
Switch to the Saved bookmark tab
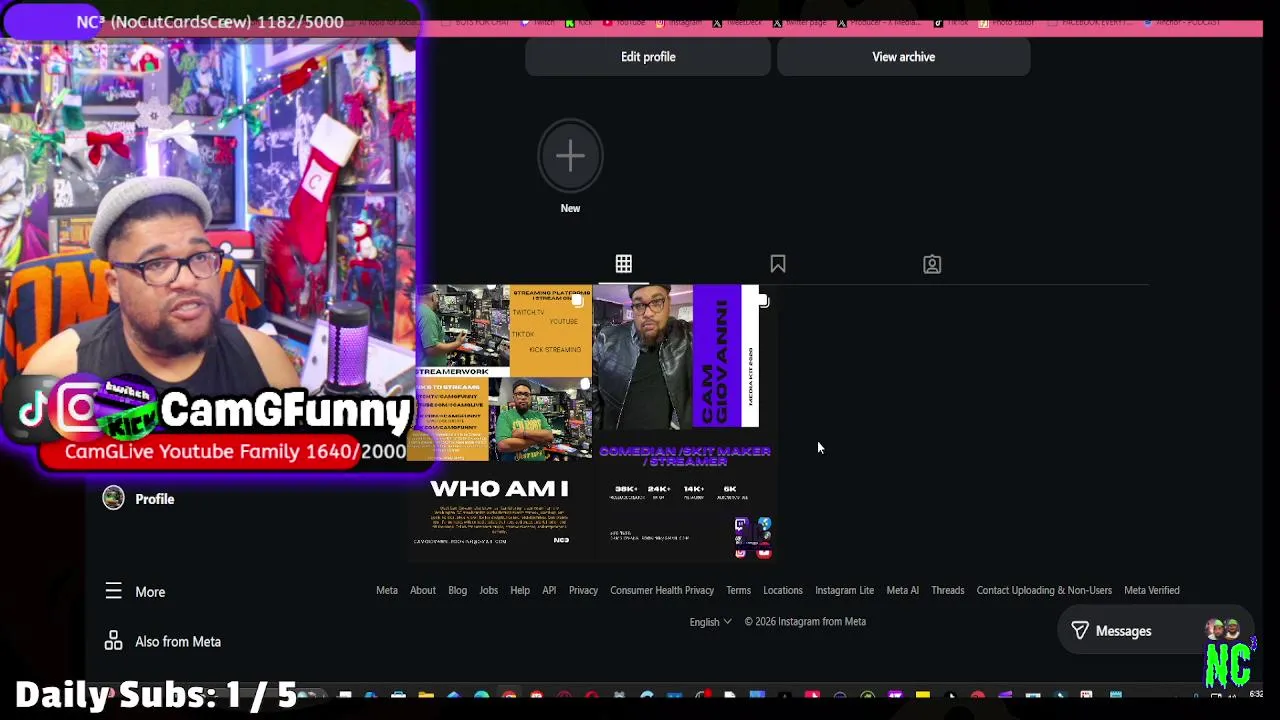pyautogui.click(x=778, y=264)
